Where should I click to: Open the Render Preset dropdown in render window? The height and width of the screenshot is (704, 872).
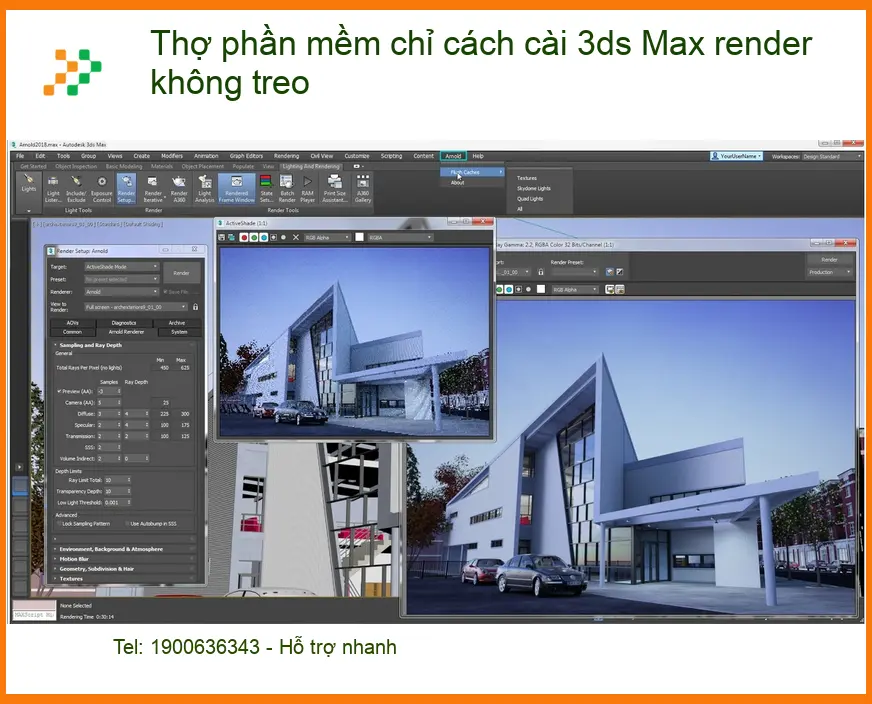click(574, 272)
